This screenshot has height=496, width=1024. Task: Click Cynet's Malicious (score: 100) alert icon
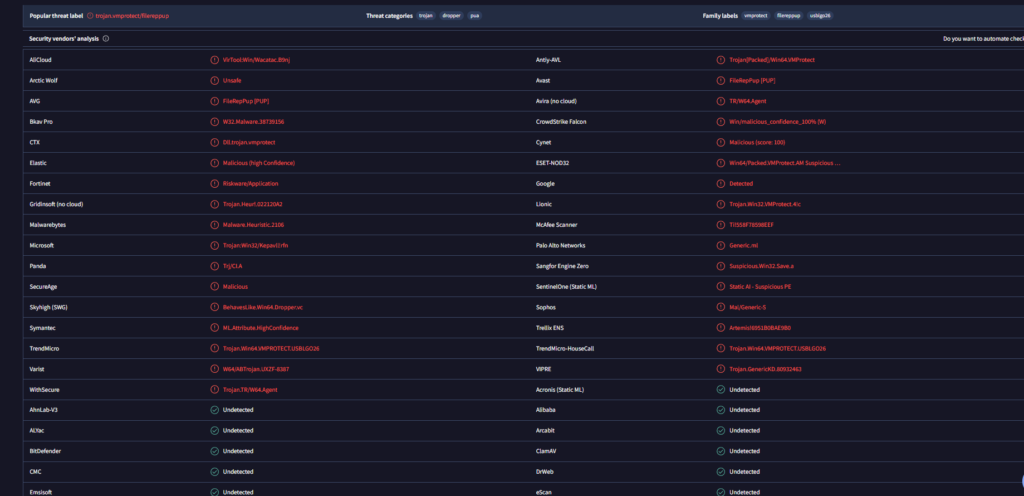coord(720,142)
